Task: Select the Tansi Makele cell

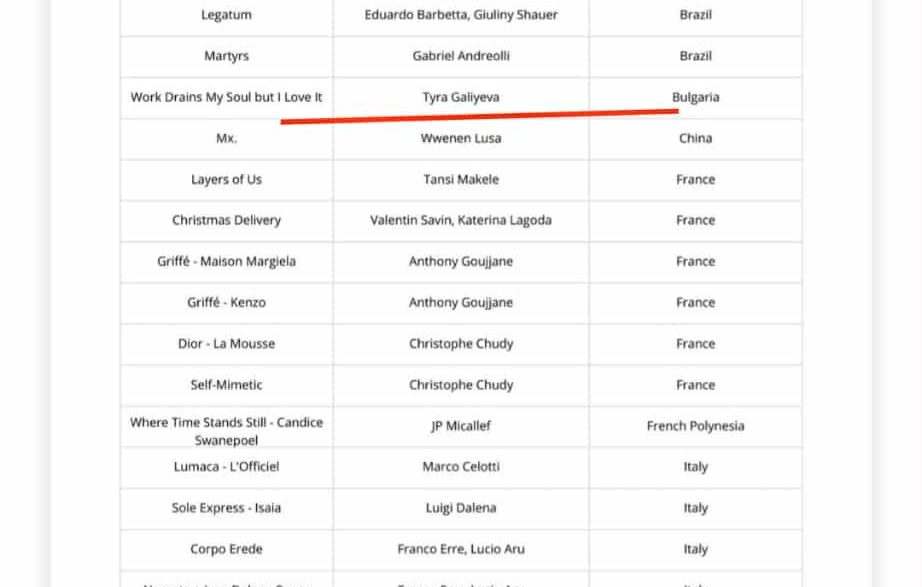Action: coord(461,179)
